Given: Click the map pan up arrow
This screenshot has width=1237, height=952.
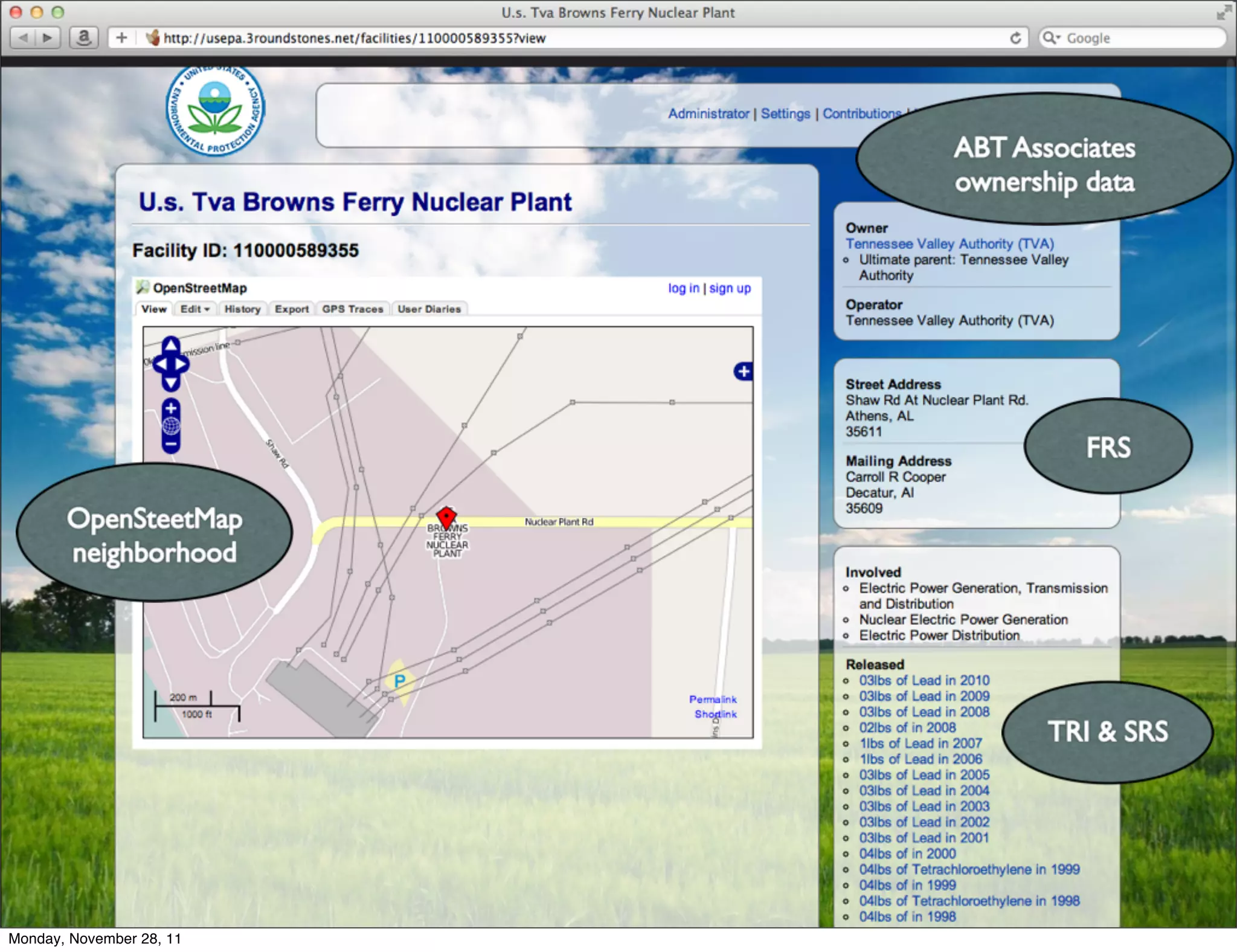Looking at the screenshot, I should 171,345.
